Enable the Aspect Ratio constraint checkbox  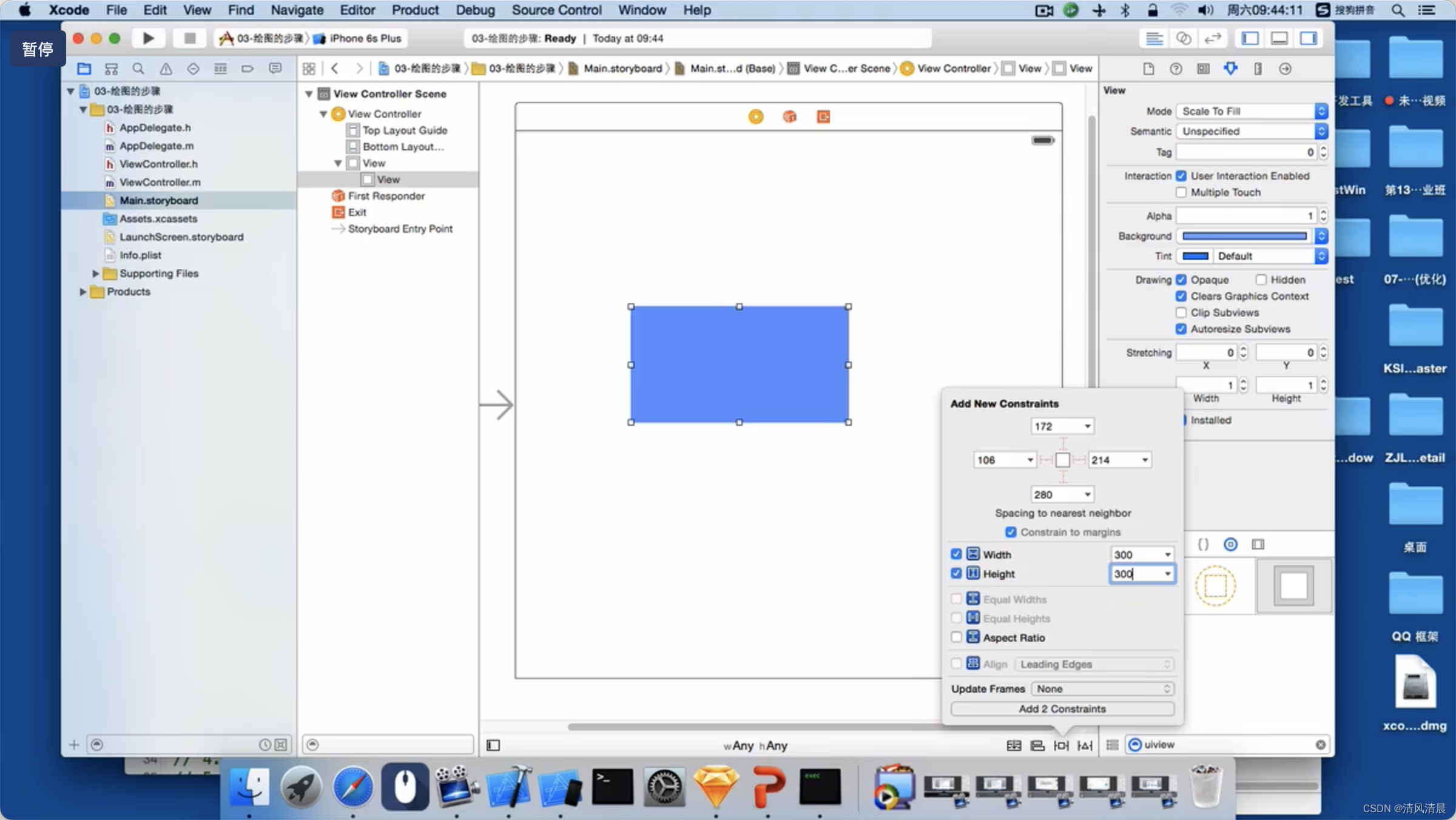click(957, 637)
